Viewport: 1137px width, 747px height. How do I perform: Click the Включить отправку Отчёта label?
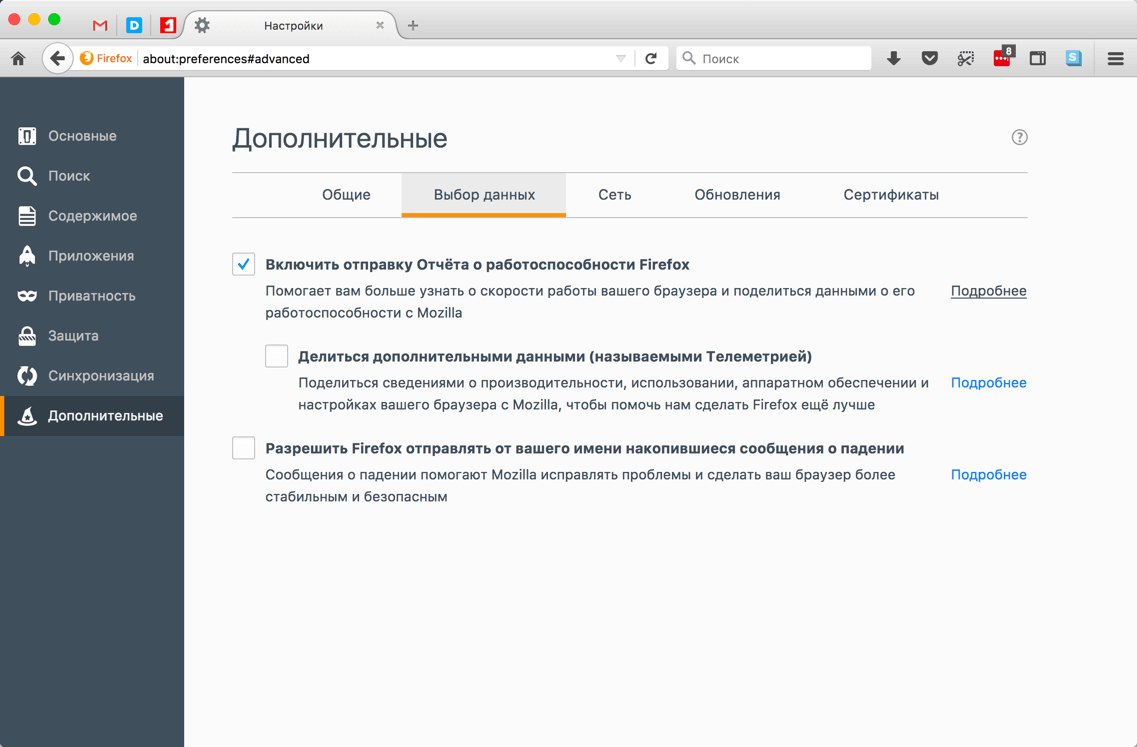pos(477,265)
